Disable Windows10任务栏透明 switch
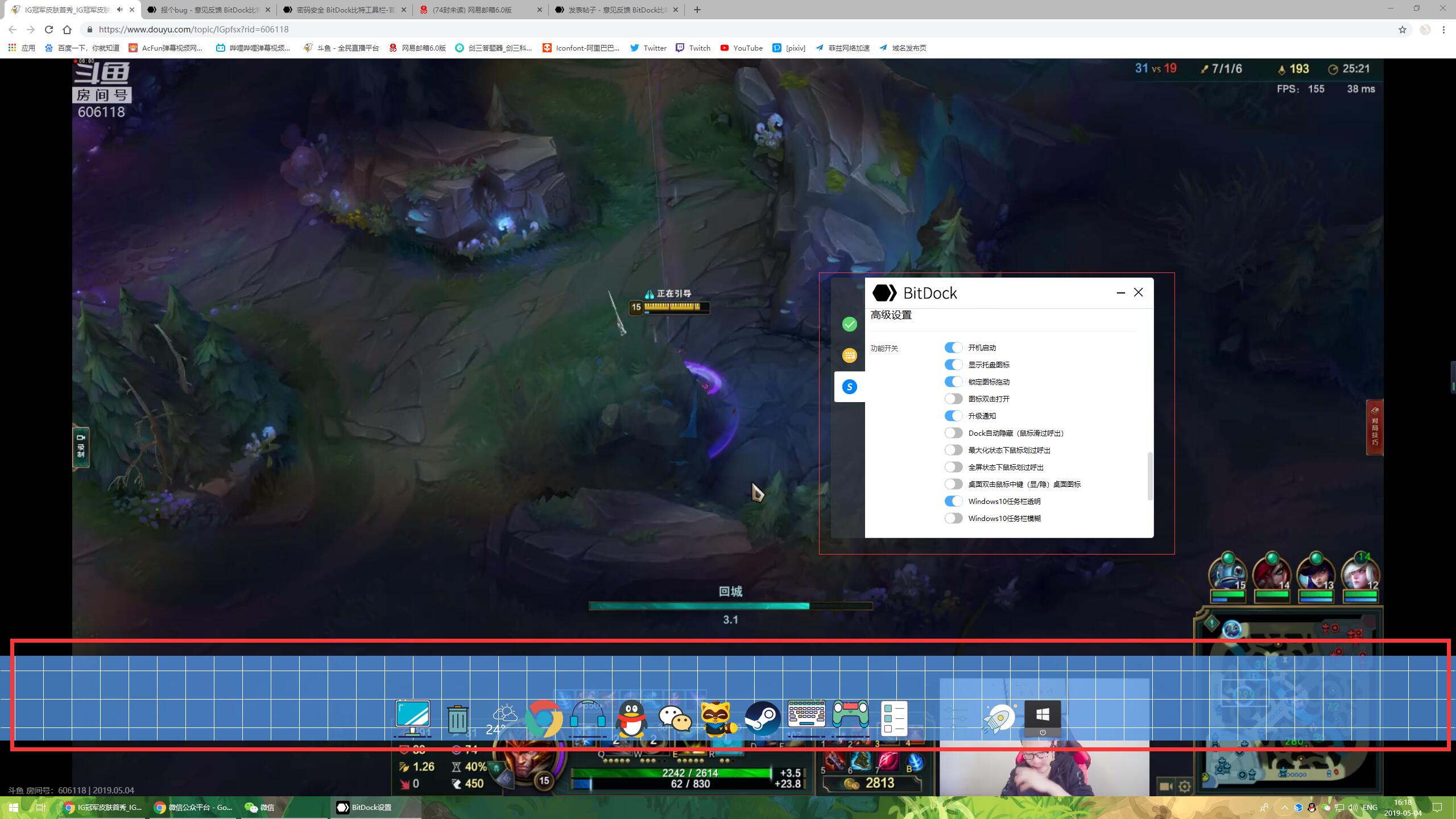Image resolution: width=1456 pixels, height=819 pixels. point(953,501)
